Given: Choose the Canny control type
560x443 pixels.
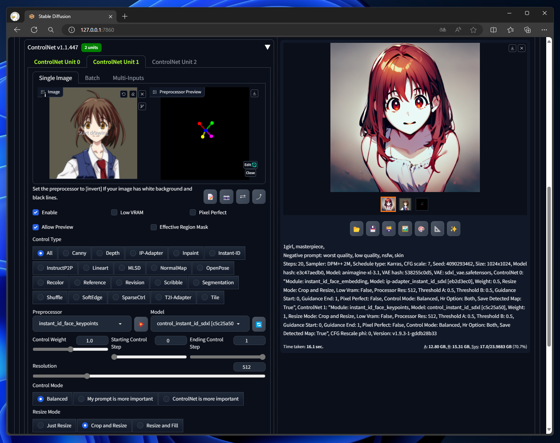Looking at the screenshot, I should click(75, 253).
